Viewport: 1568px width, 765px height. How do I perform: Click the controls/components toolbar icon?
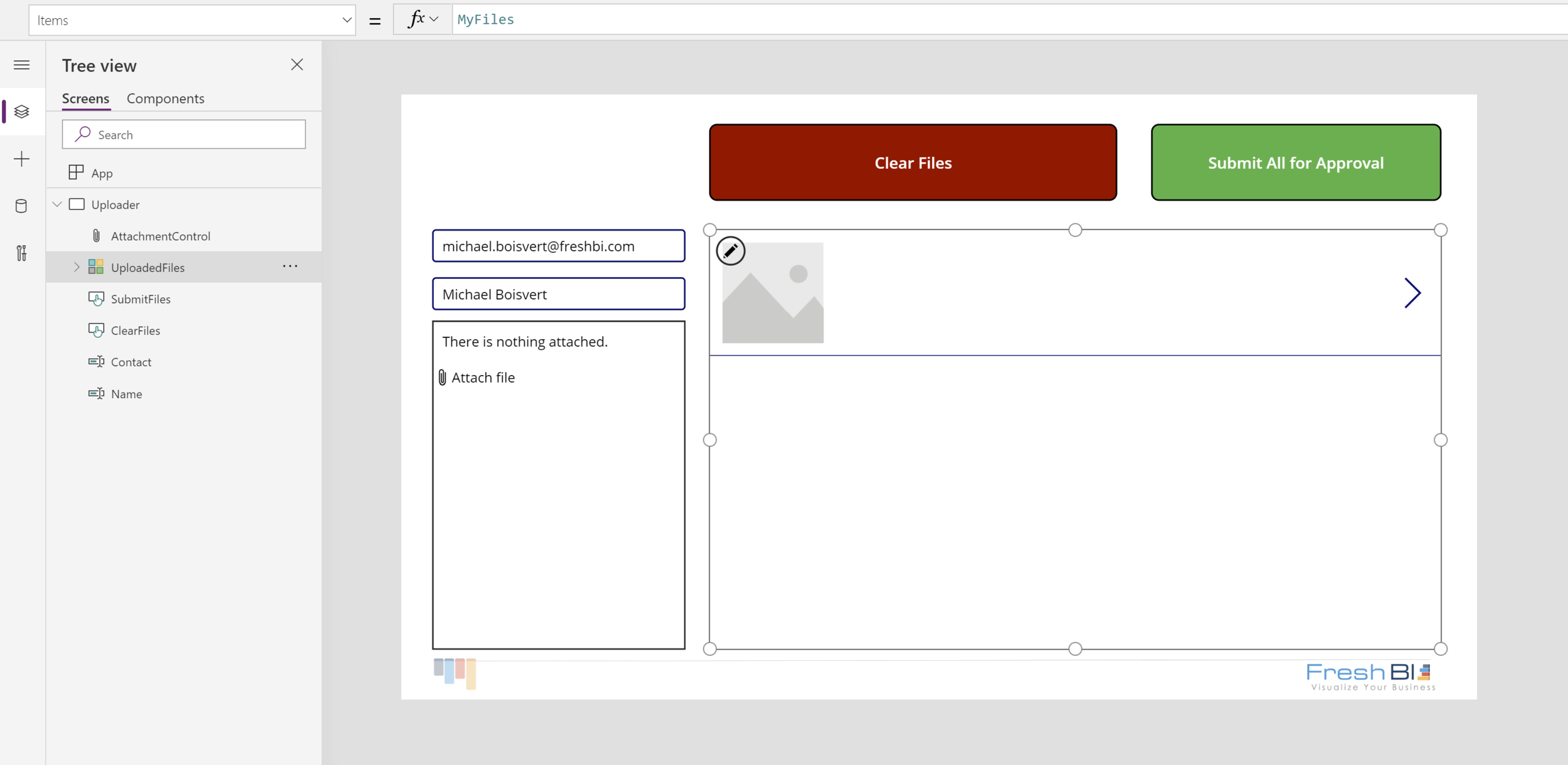(x=21, y=252)
